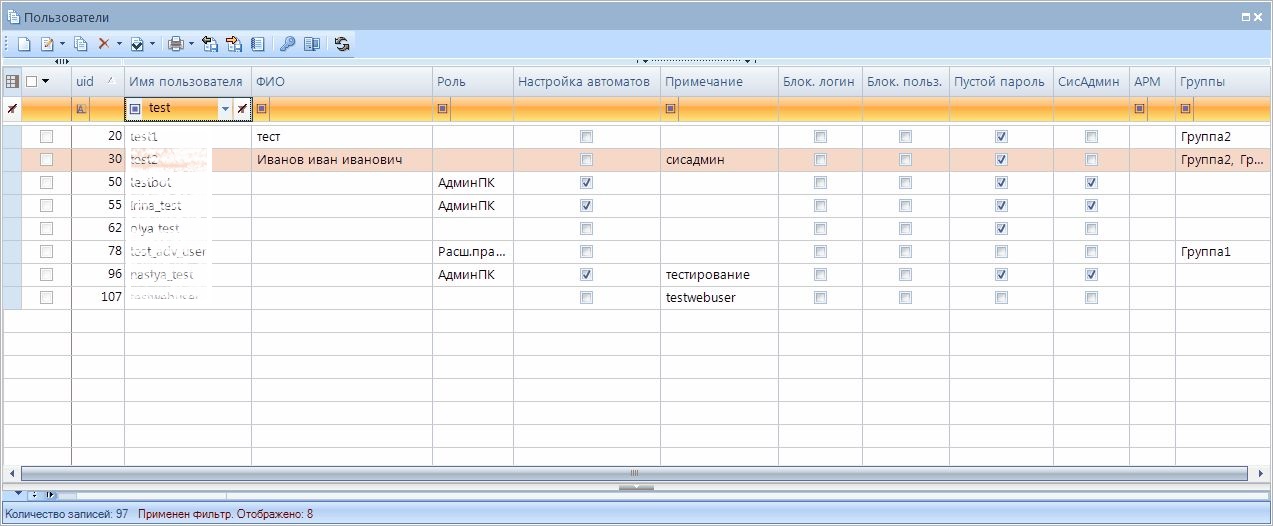
Task: Uncheck Пустой пароль for uid 96
Action: pos(1001,274)
